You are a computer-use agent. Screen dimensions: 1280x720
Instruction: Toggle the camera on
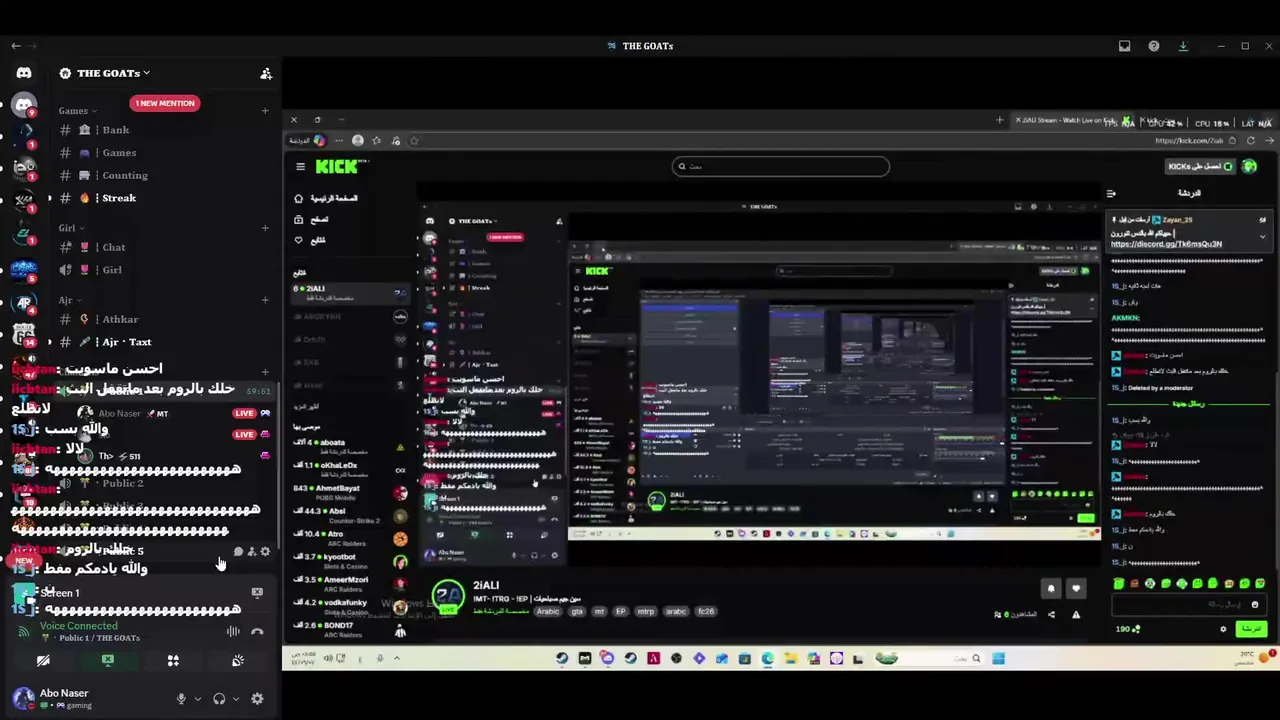tap(43, 661)
